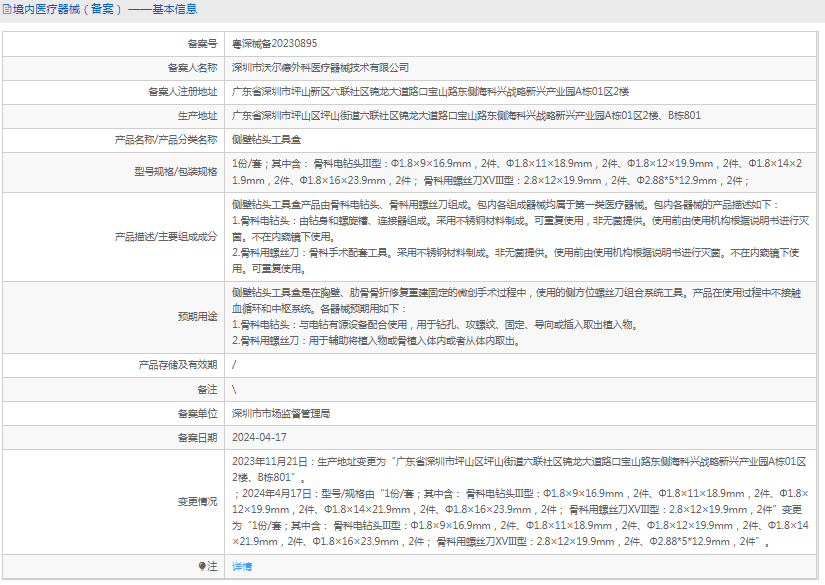Select the line 1.骨科电钻头：与电钻有源设备配合使用
The image size is (825, 585).
pos(436,325)
